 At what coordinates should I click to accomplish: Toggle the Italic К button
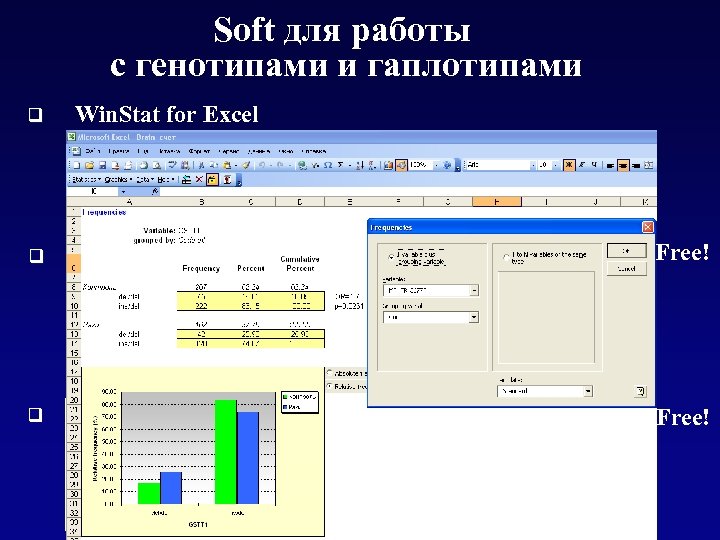coord(582,165)
